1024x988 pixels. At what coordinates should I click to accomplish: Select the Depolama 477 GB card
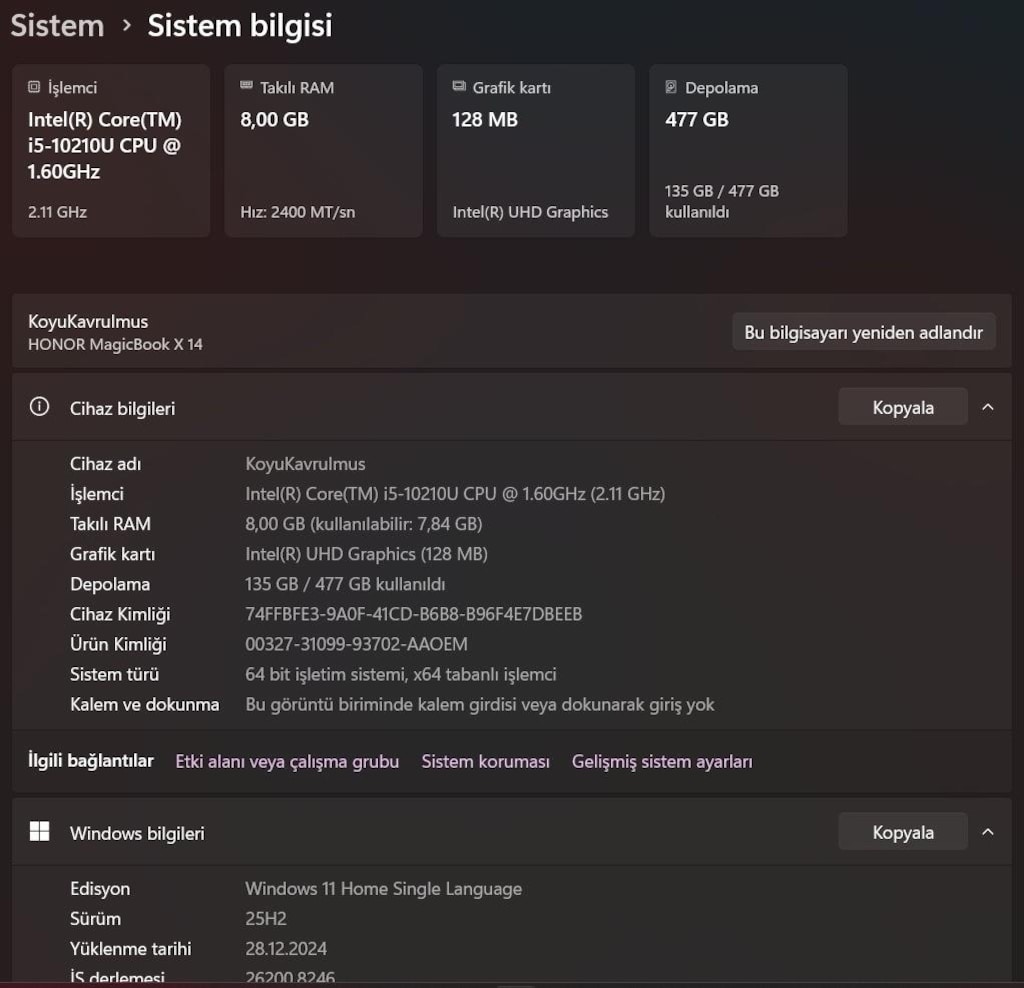[x=748, y=150]
